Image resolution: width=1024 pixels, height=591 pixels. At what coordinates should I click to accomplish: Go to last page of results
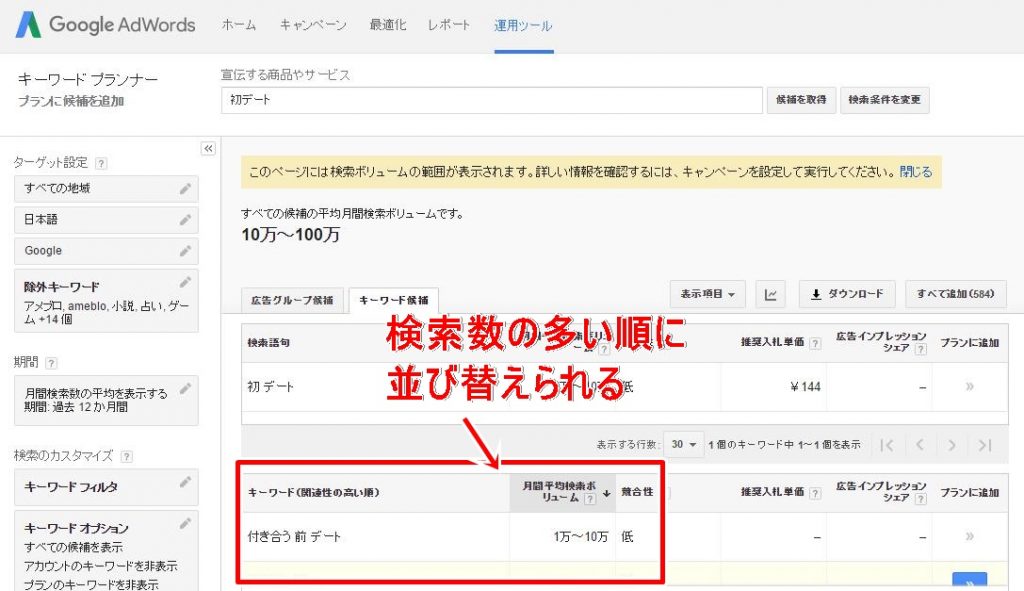[985, 445]
